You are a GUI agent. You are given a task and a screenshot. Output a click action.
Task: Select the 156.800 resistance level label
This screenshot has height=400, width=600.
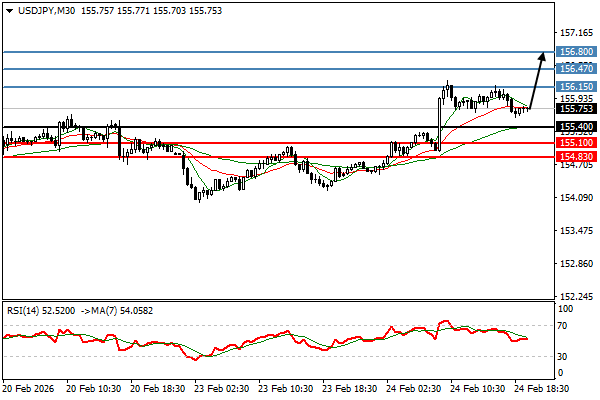pos(575,51)
